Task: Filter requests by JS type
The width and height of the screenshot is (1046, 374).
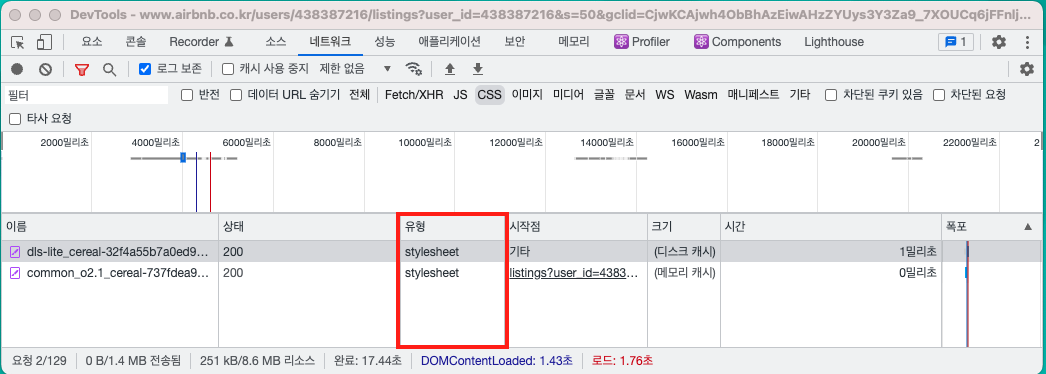Action: coord(460,95)
